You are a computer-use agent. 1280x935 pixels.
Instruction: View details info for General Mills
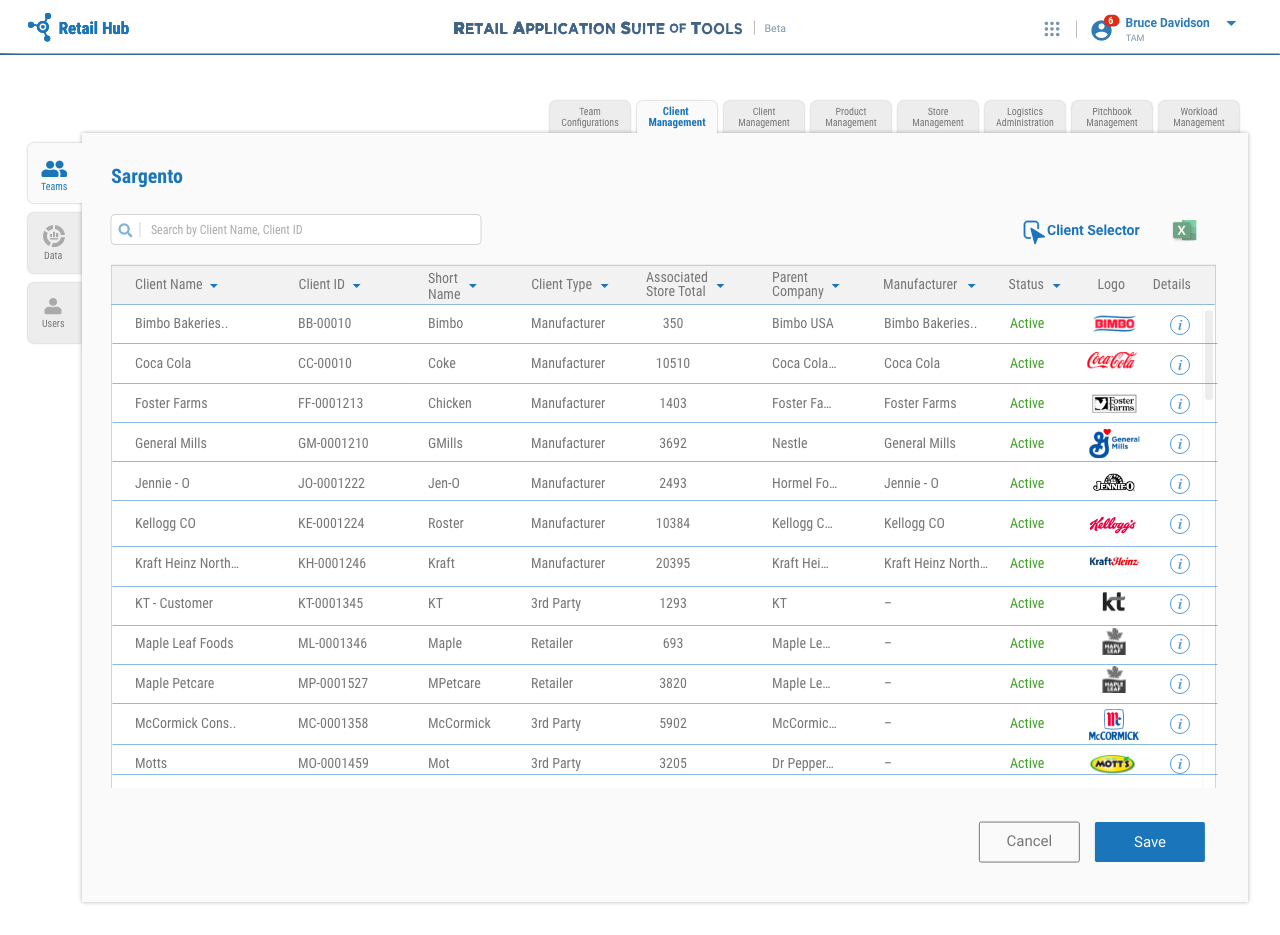pyautogui.click(x=1180, y=444)
